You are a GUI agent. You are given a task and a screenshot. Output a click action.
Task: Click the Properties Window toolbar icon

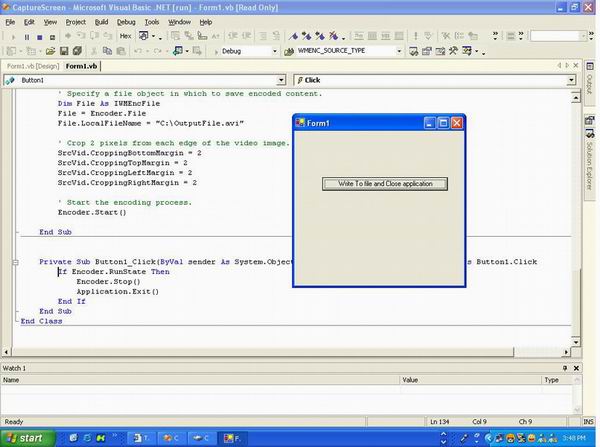pyautogui.click(x=427, y=51)
